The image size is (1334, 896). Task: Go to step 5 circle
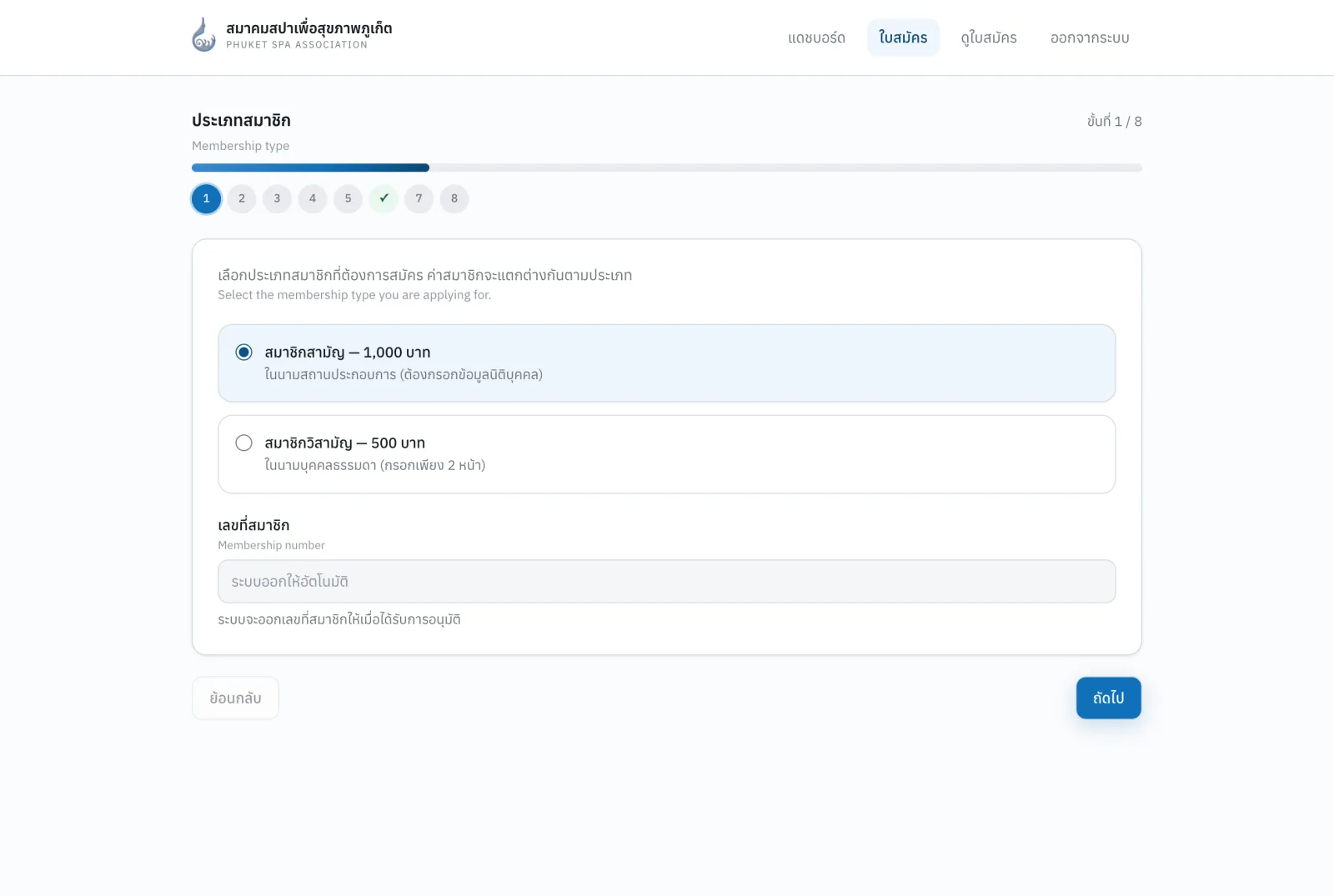point(349,198)
